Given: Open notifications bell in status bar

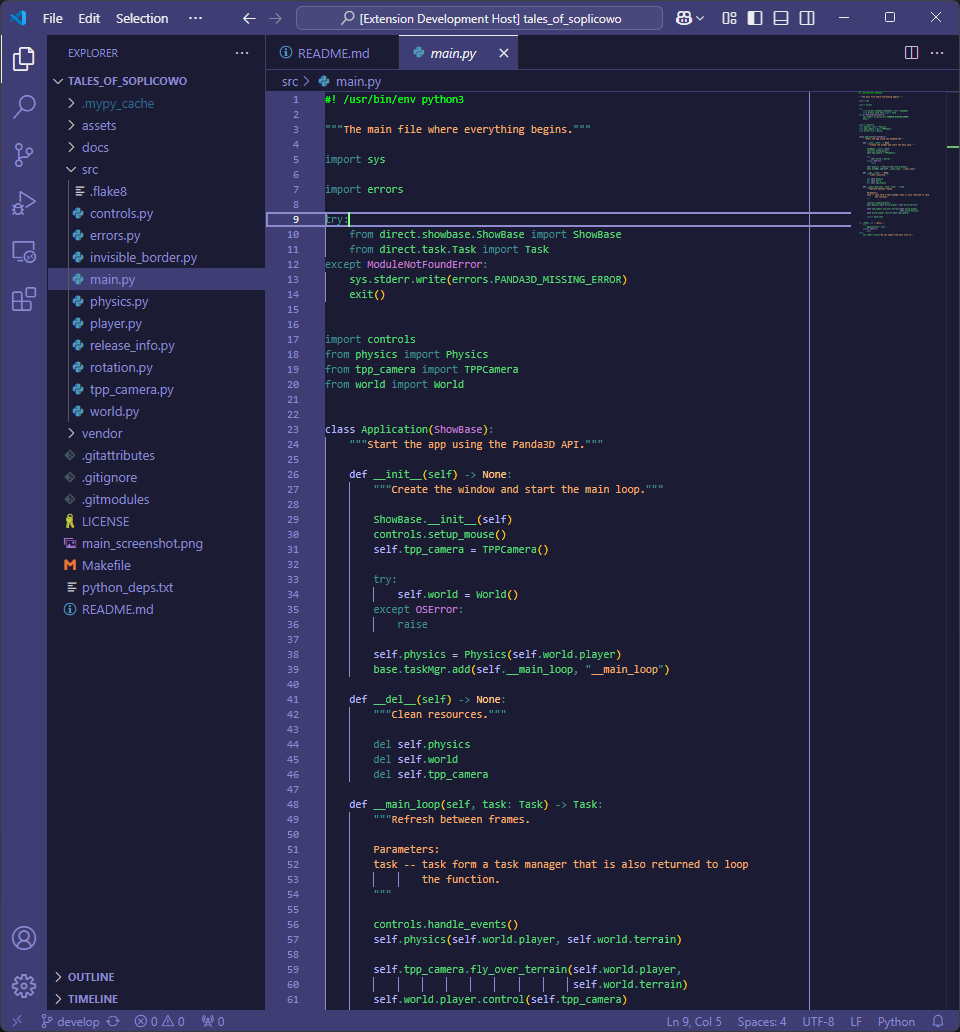Looking at the screenshot, I should (937, 1021).
